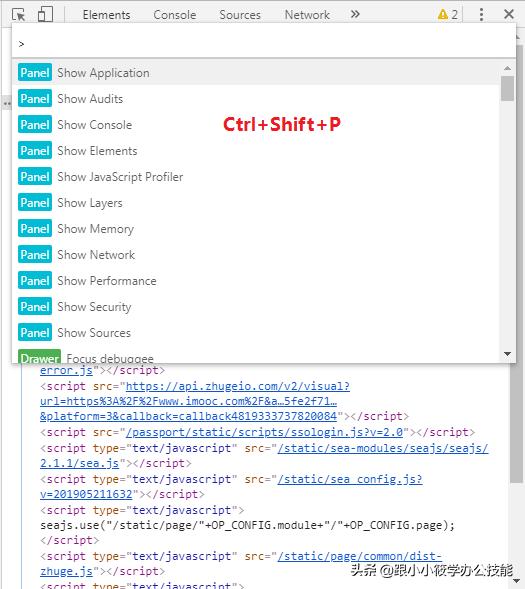The image size is (525, 589).
Task: Choose Show Elements command
Action: click(x=255, y=151)
